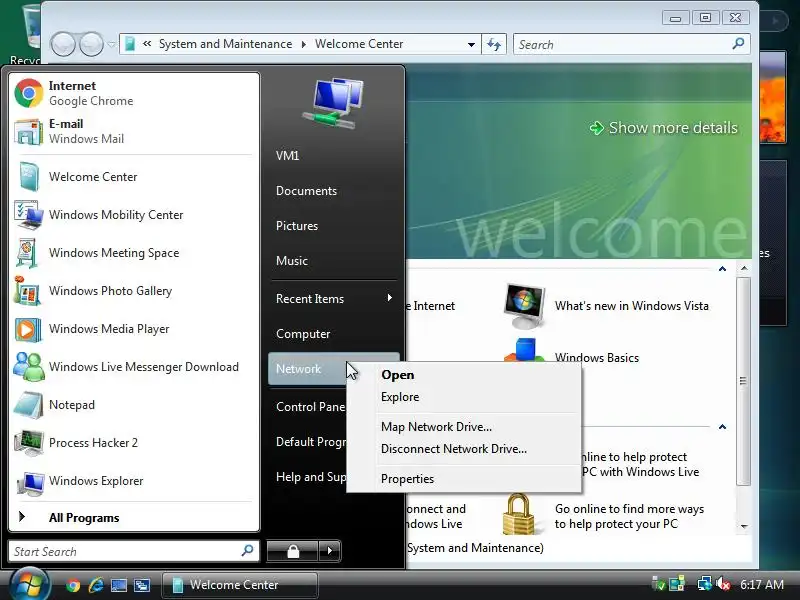Click the Start orb button
The image size is (800, 600).
29,584
